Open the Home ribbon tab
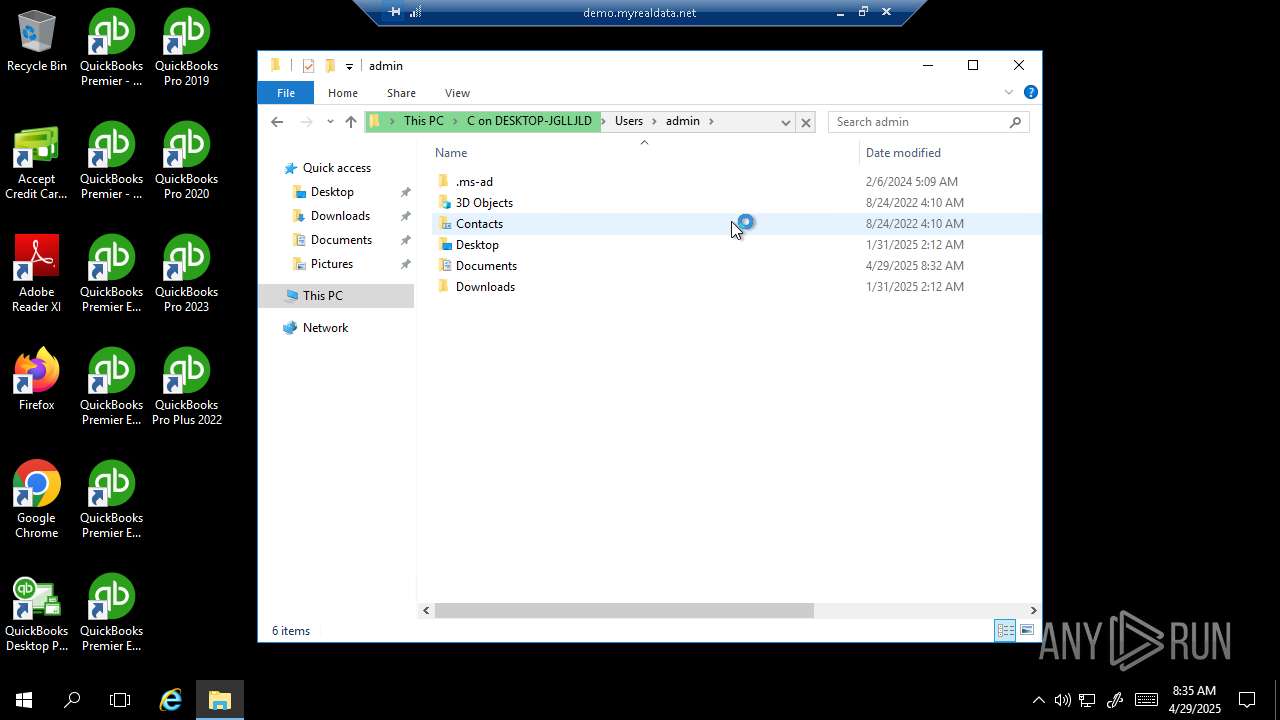The image size is (1280, 720). pos(343,92)
